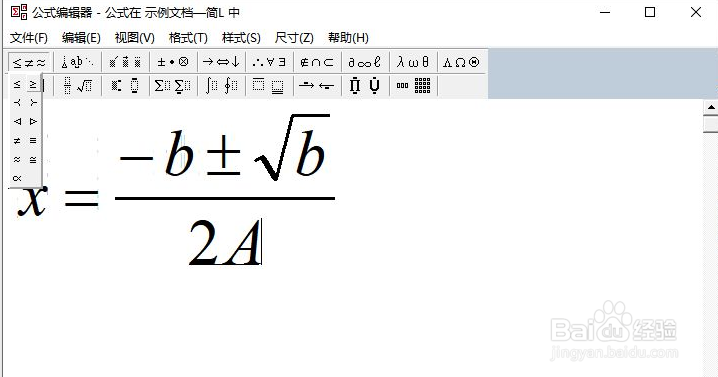Open the relational symbols palette (≤≠≈)
Image resolution: width=718 pixels, height=377 pixels.
[29, 62]
